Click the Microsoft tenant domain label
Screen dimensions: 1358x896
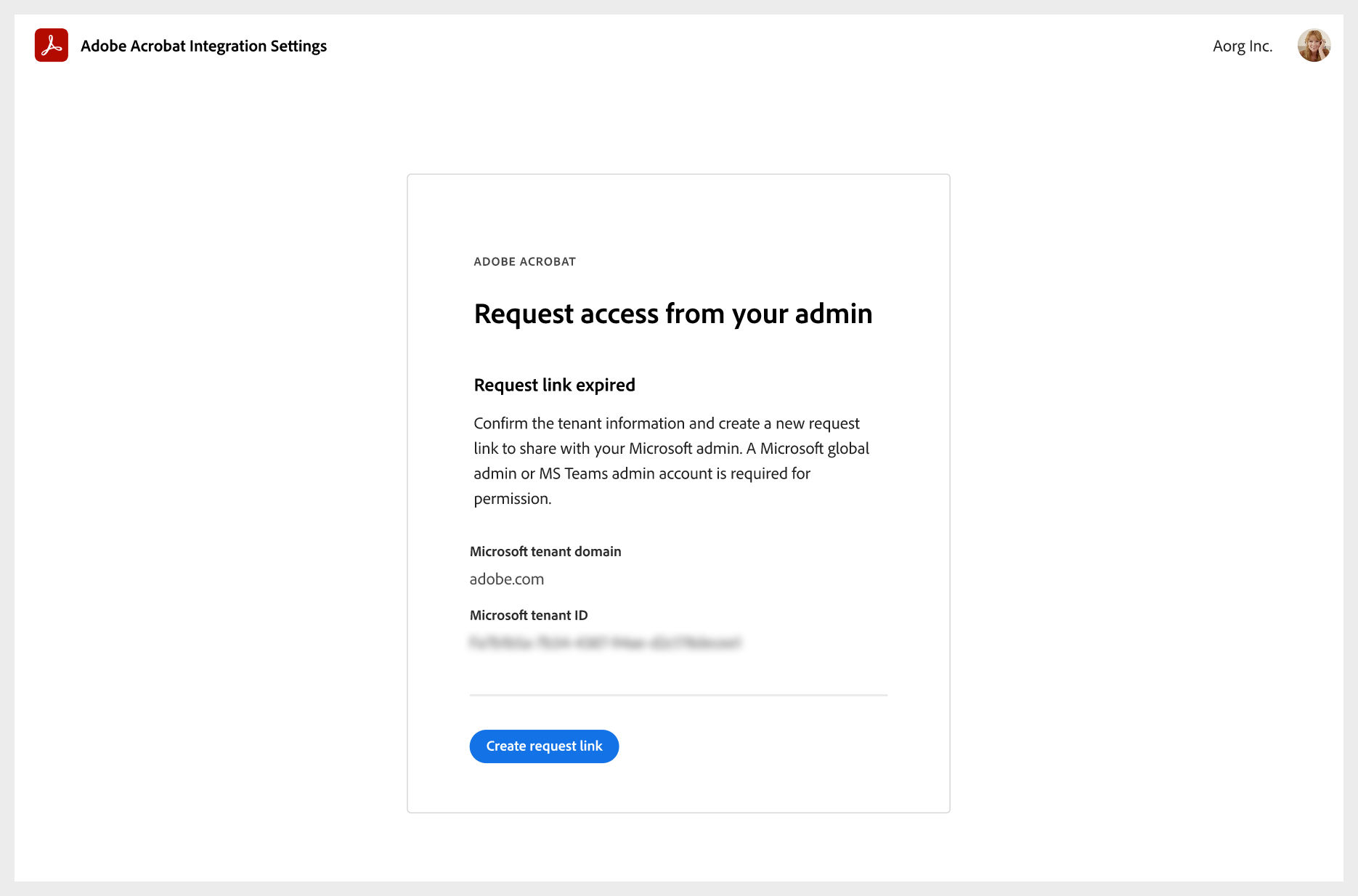(x=545, y=551)
